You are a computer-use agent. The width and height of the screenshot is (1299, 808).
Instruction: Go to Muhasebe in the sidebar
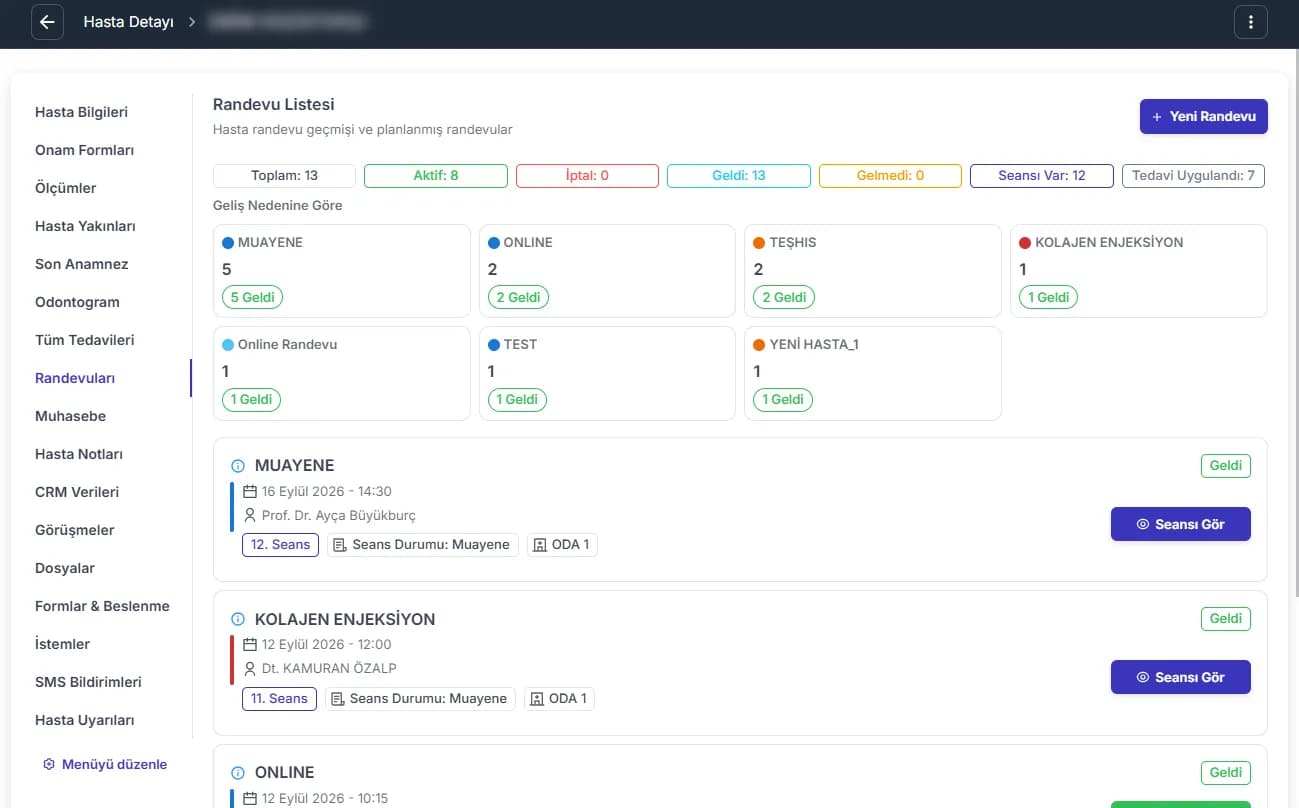coord(70,416)
